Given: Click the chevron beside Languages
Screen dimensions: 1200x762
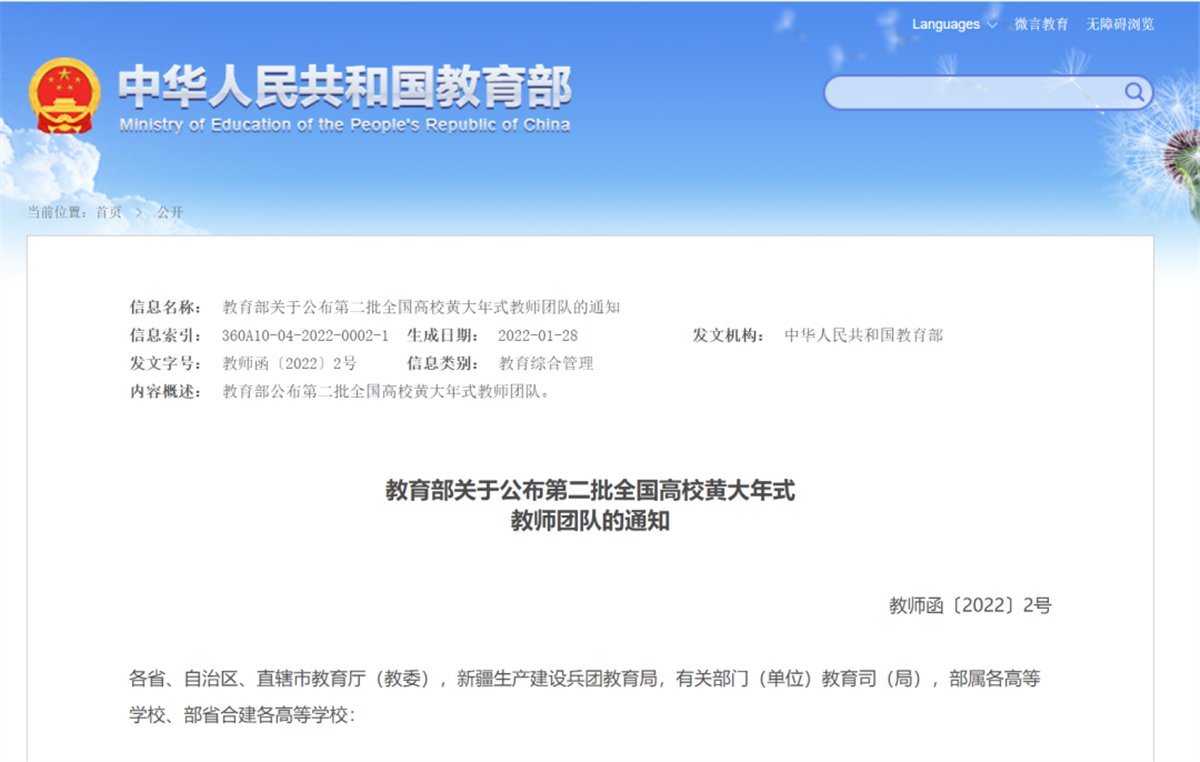Looking at the screenshot, I should (991, 24).
